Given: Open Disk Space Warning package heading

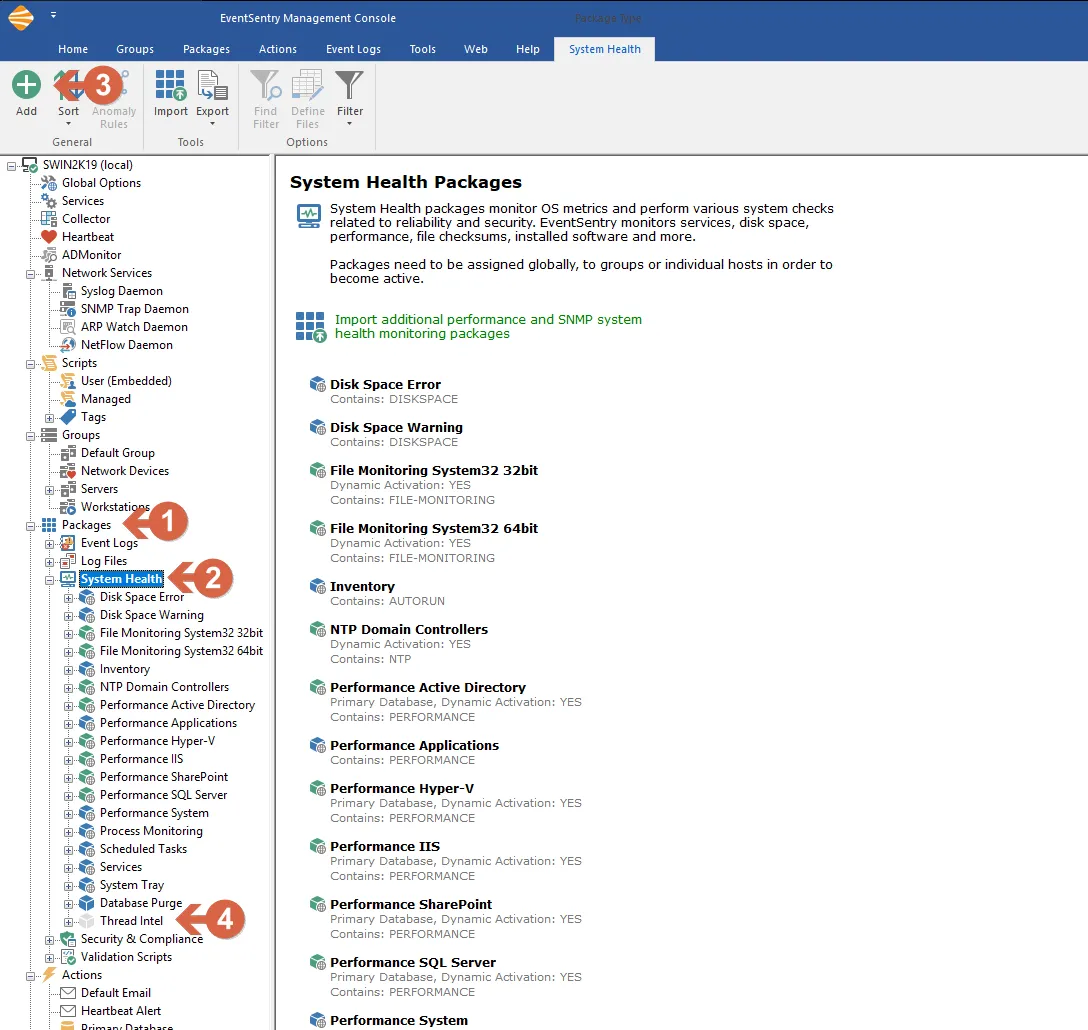Looking at the screenshot, I should (x=396, y=428).
